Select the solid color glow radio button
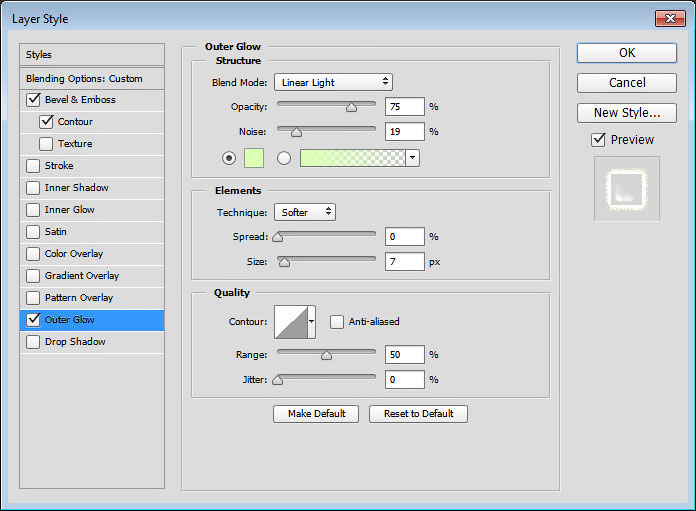The width and height of the screenshot is (696, 511). point(229,158)
